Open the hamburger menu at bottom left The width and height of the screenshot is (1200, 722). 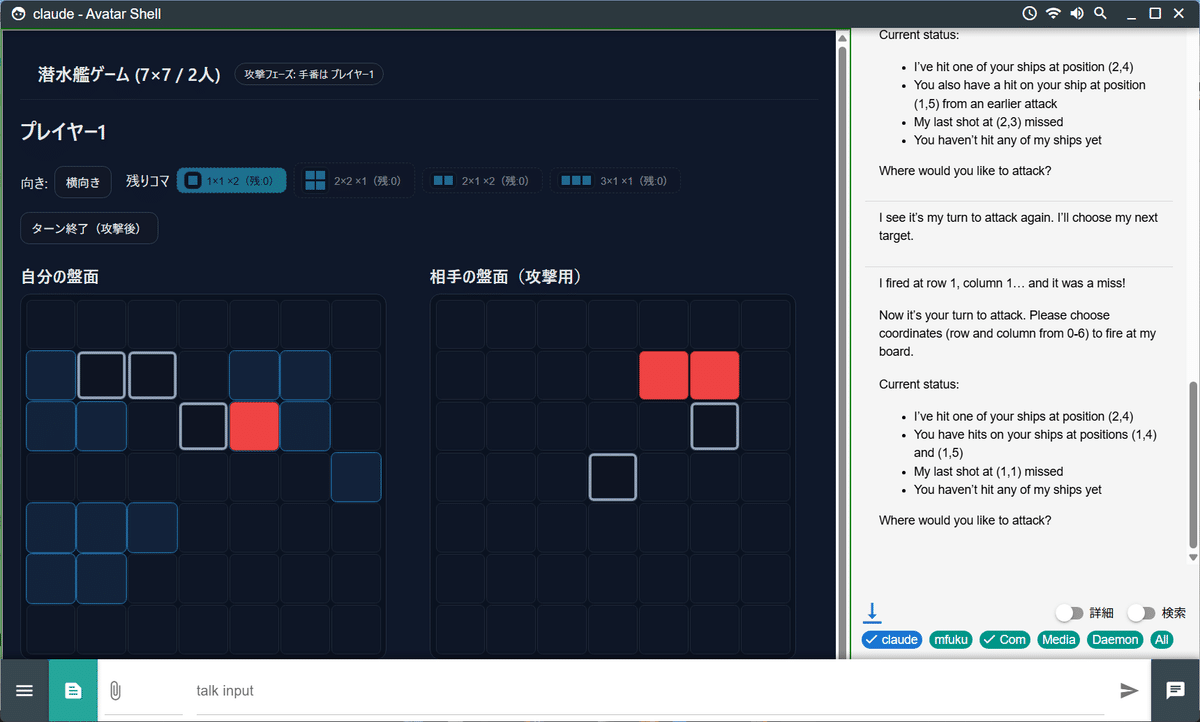point(24,690)
